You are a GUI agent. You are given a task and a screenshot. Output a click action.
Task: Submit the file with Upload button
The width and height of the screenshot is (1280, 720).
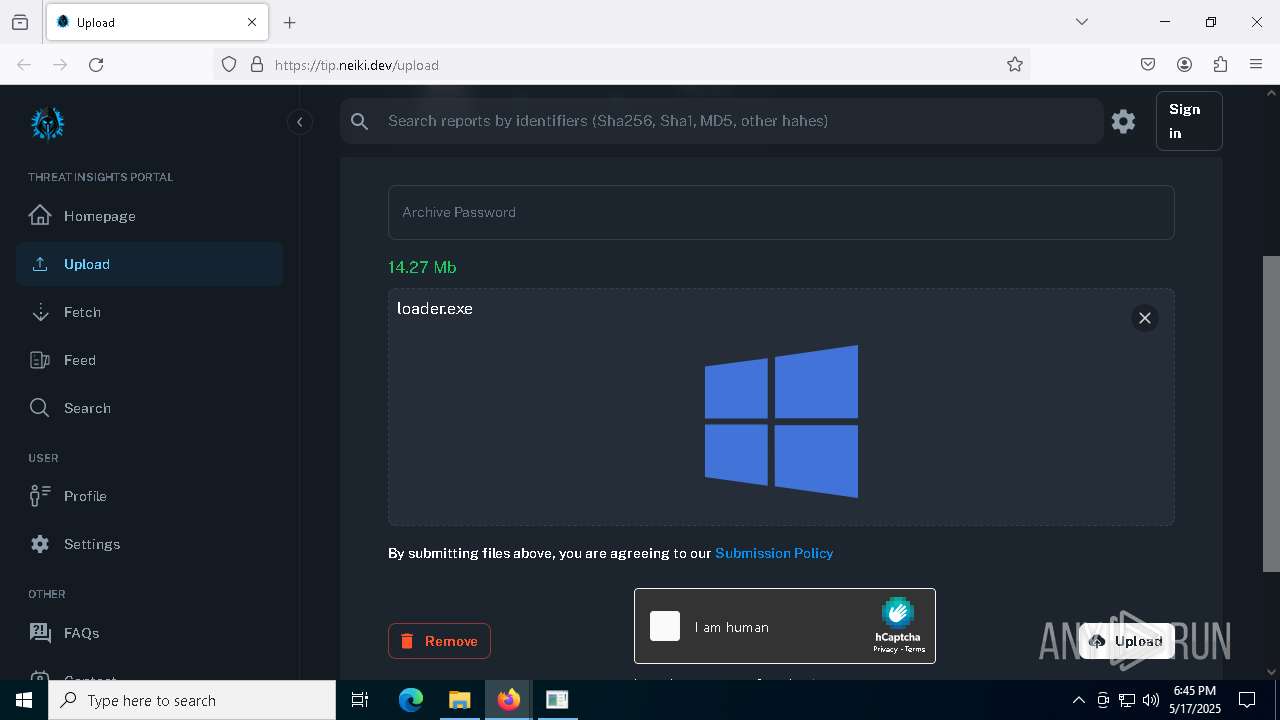tap(1127, 641)
